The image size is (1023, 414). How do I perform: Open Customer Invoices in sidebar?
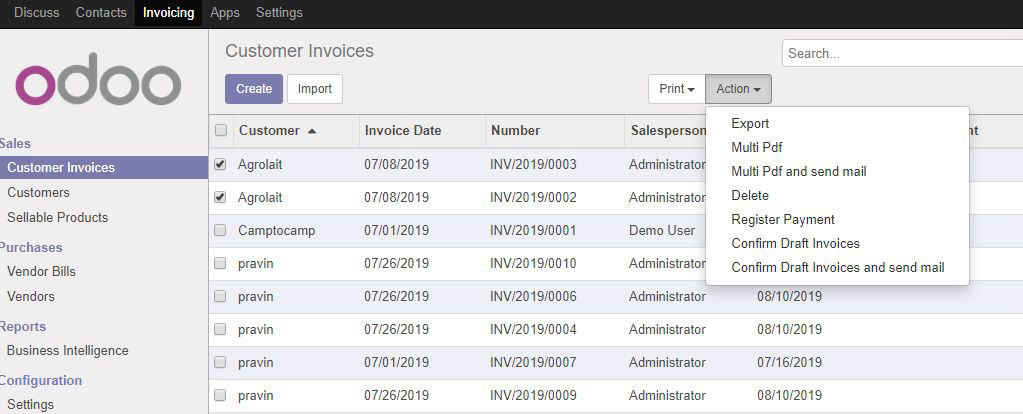[104, 168]
